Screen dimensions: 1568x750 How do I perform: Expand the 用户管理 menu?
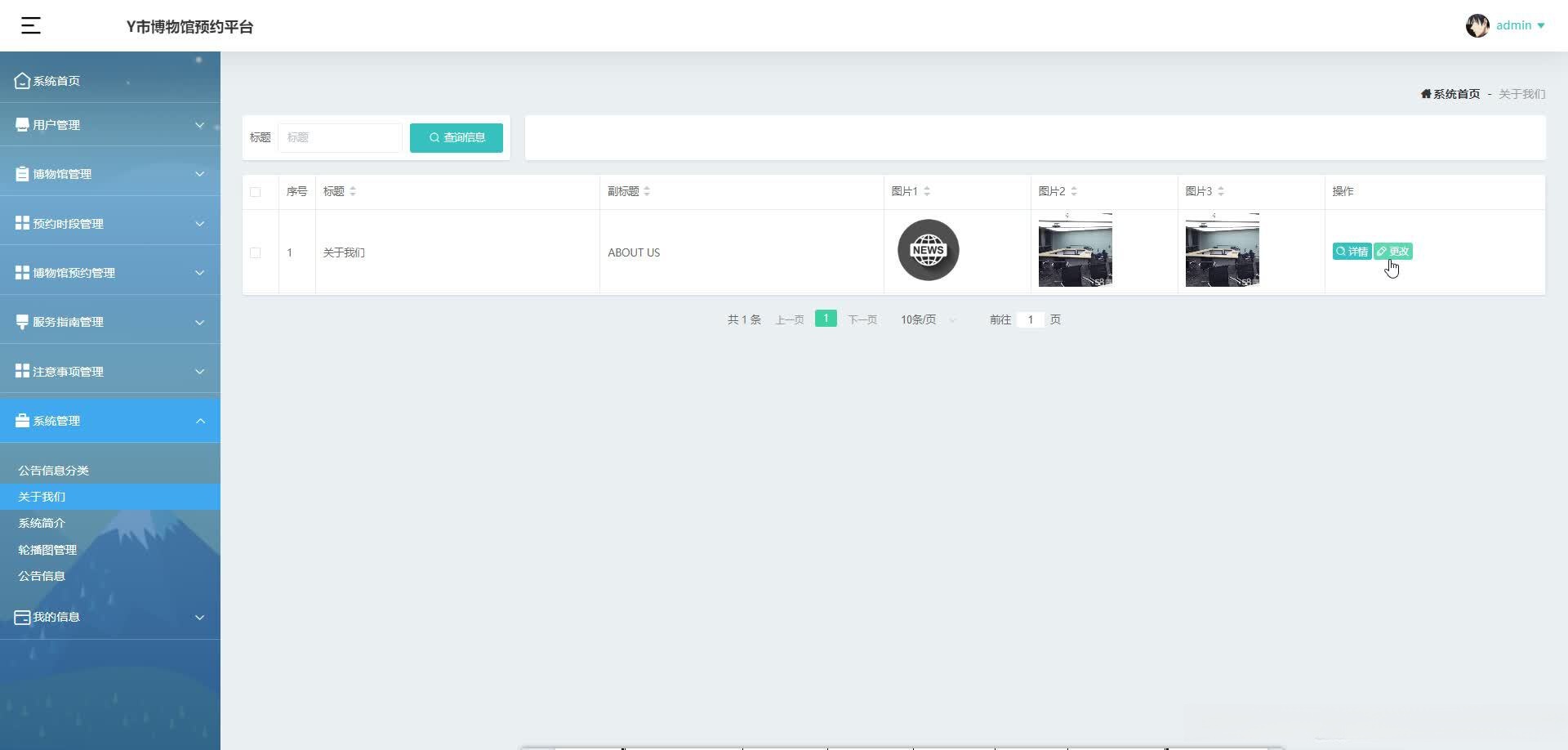[x=199, y=125]
